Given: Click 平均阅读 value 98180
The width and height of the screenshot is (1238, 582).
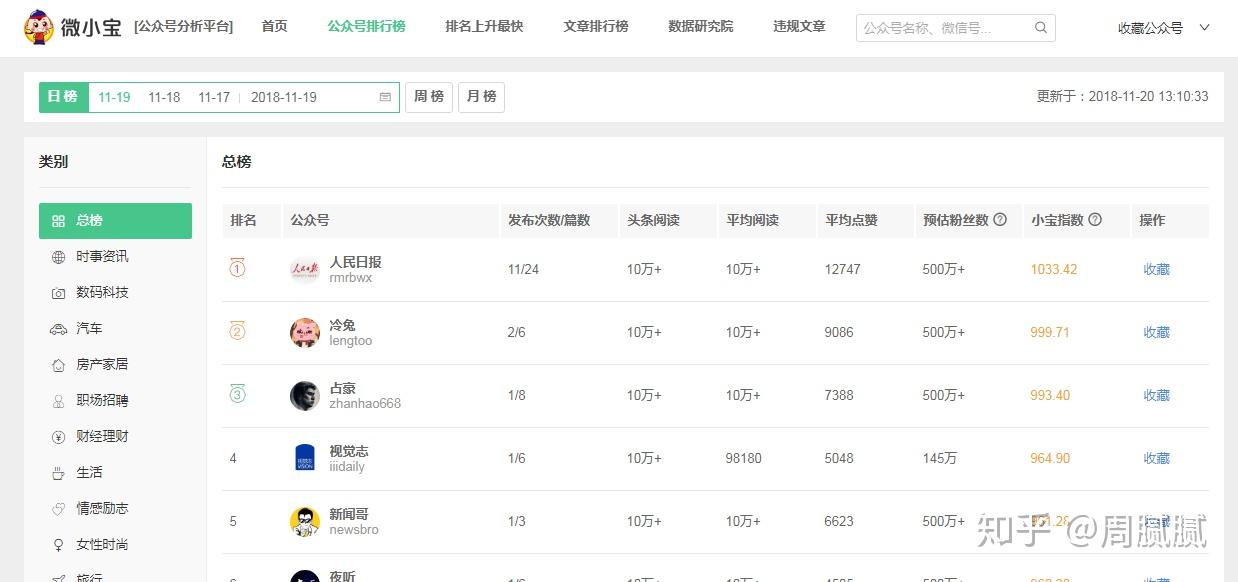Looking at the screenshot, I should click(x=744, y=459).
